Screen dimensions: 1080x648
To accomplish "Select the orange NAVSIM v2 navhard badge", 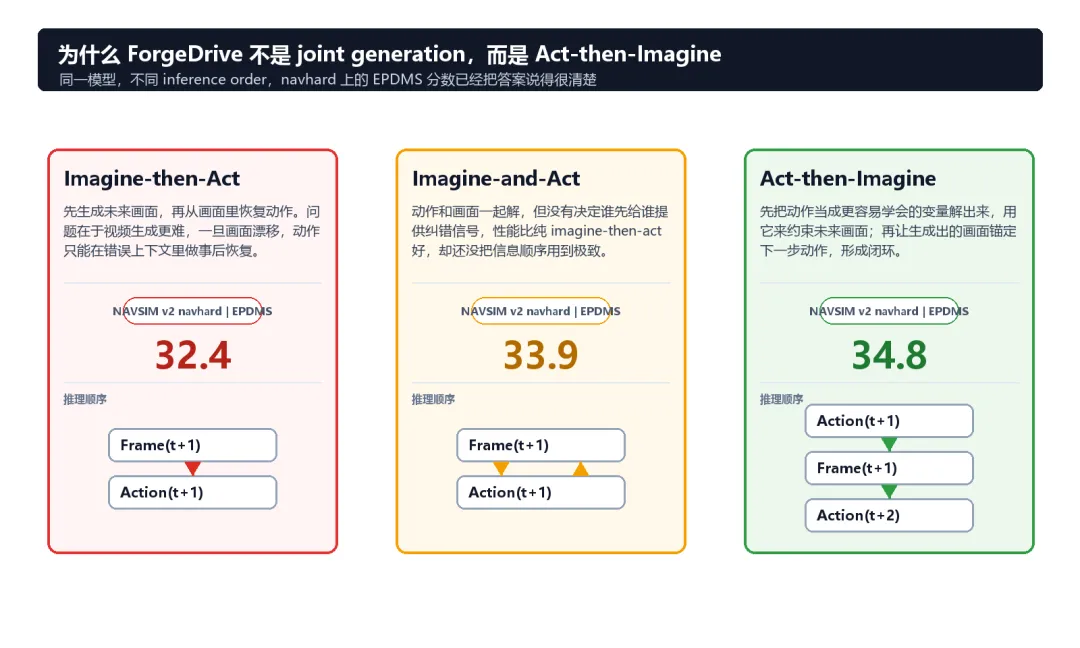I will (x=541, y=311).
